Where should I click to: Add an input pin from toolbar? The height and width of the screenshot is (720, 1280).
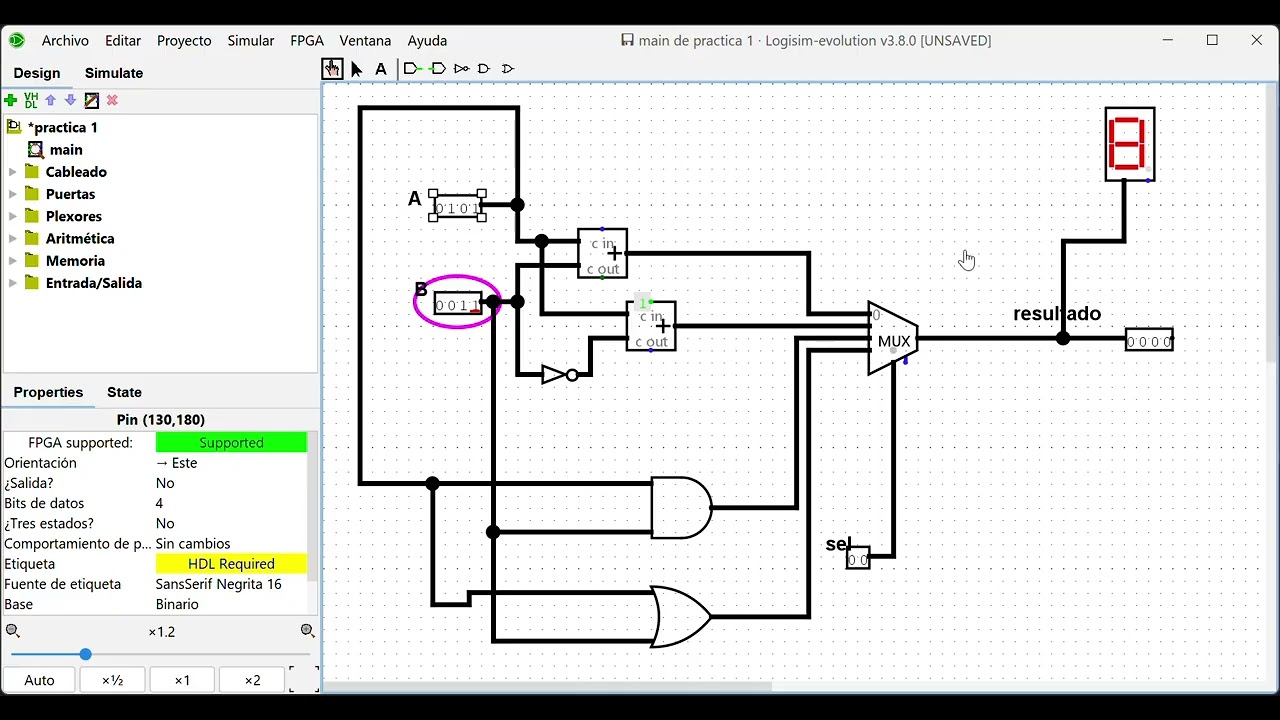pos(412,69)
